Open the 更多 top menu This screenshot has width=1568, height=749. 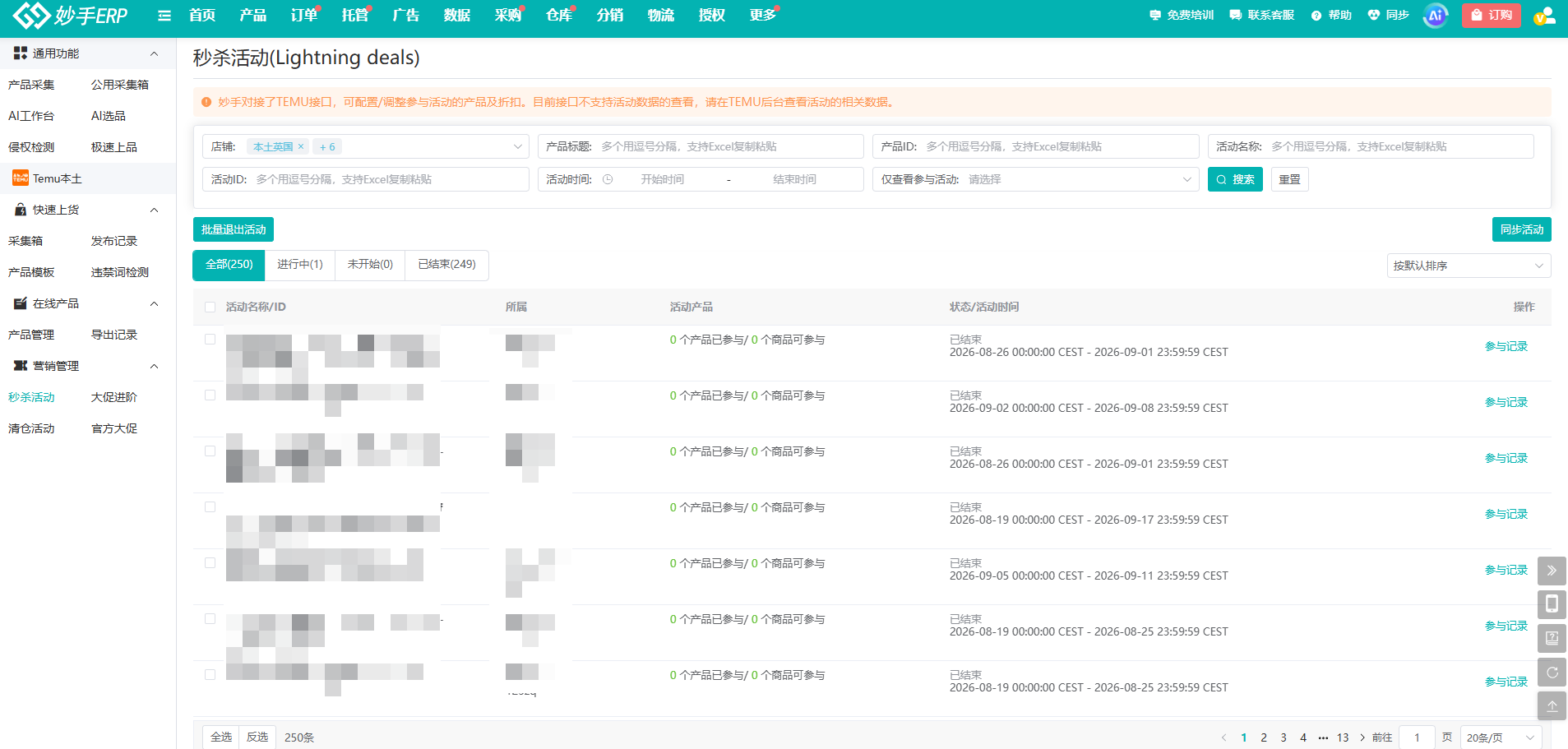point(762,16)
